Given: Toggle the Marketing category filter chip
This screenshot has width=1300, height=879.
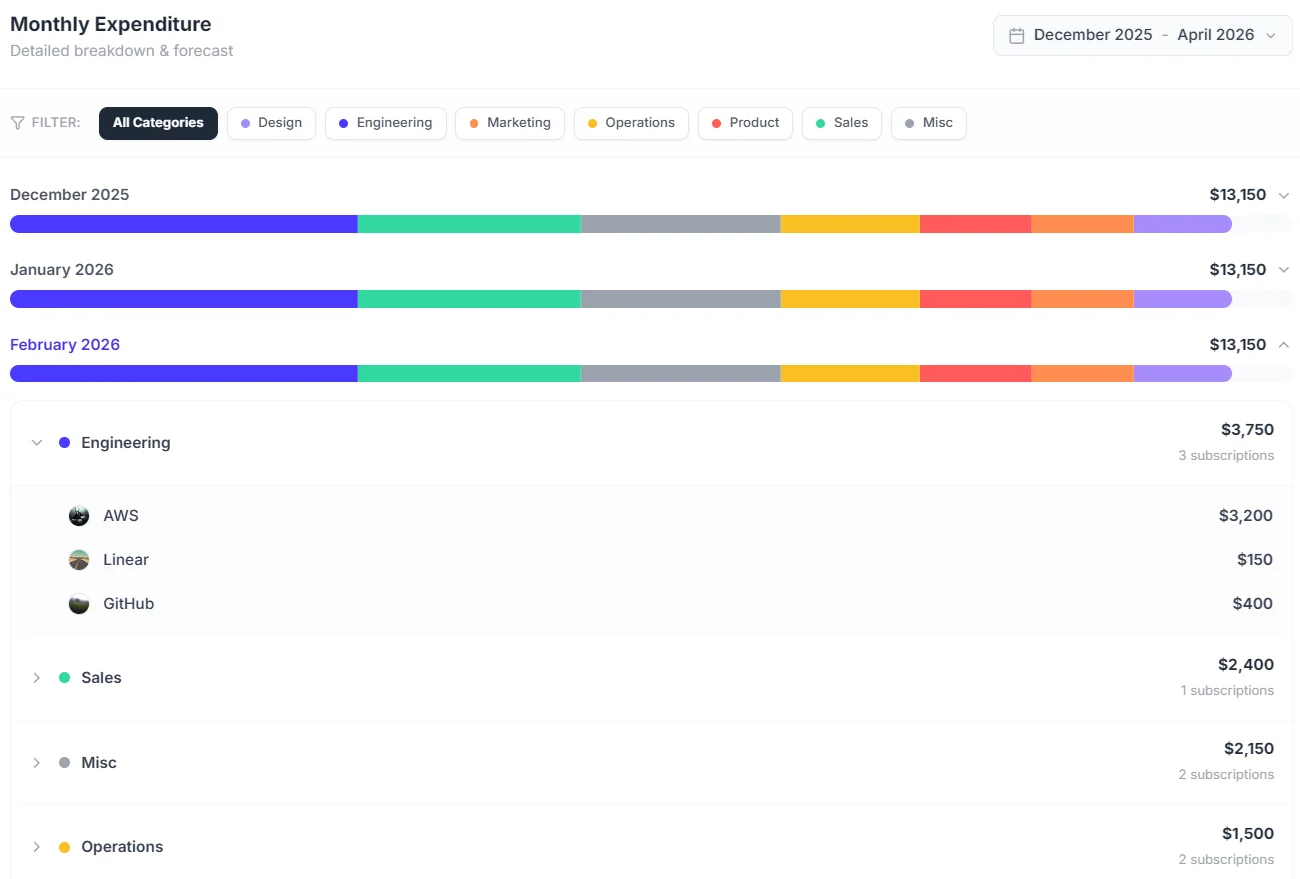Looking at the screenshot, I should (509, 123).
